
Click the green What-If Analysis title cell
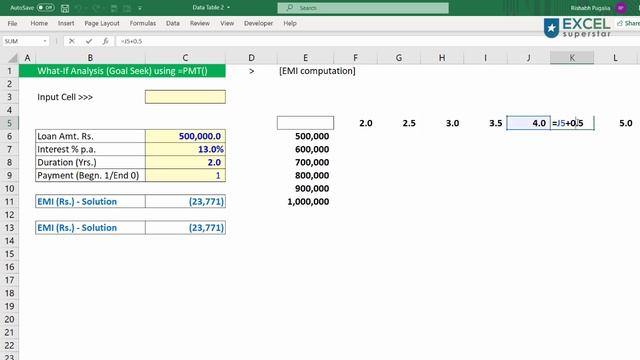click(x=122, y=71)
